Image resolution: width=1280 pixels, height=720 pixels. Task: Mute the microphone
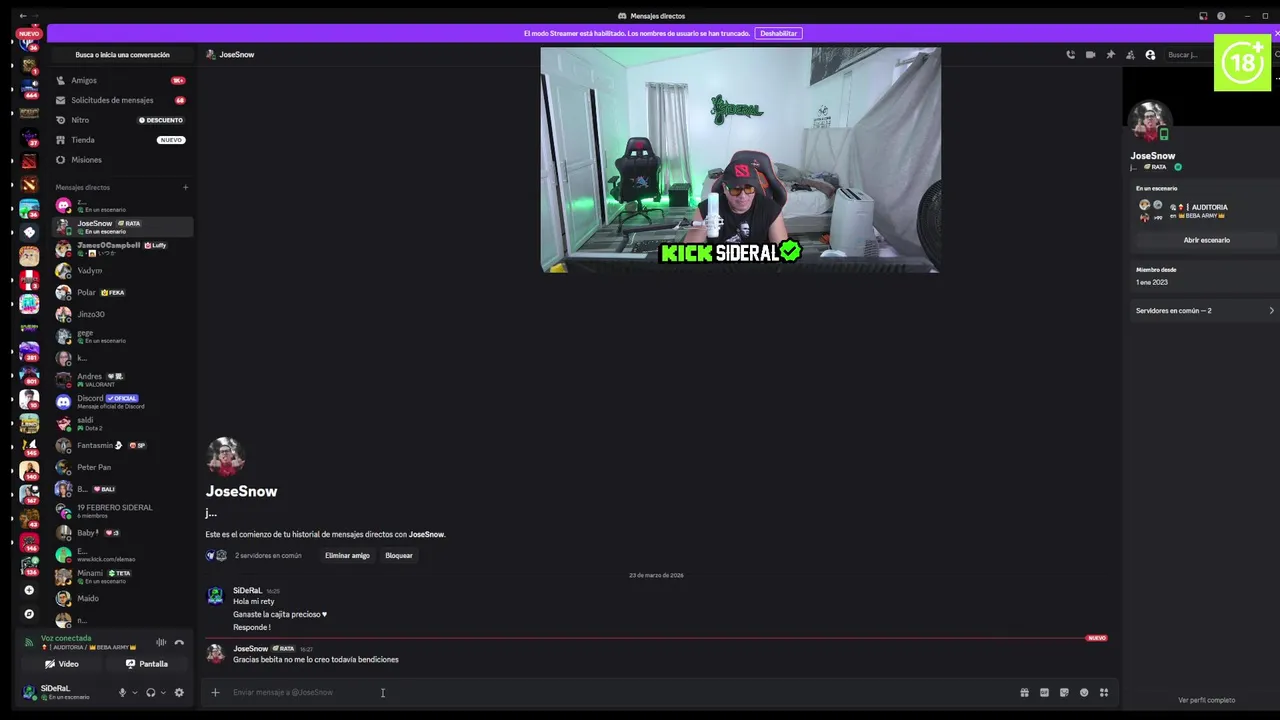(122, 692)
